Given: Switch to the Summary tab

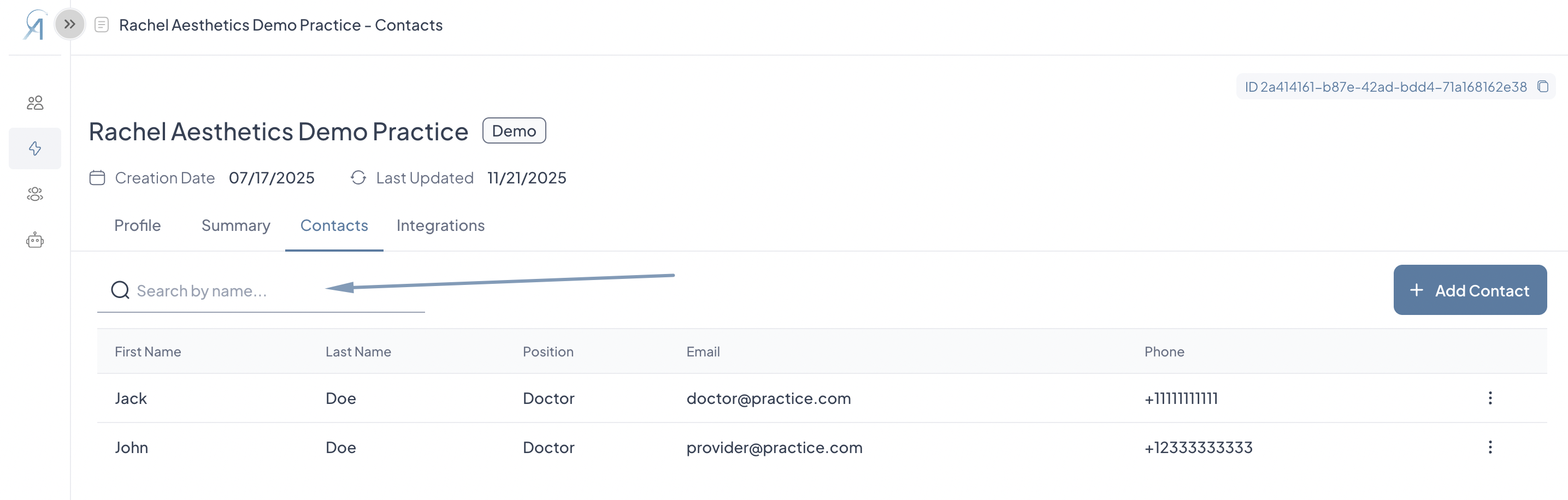Looking at the screenshot, I should [x=235, y=225].
